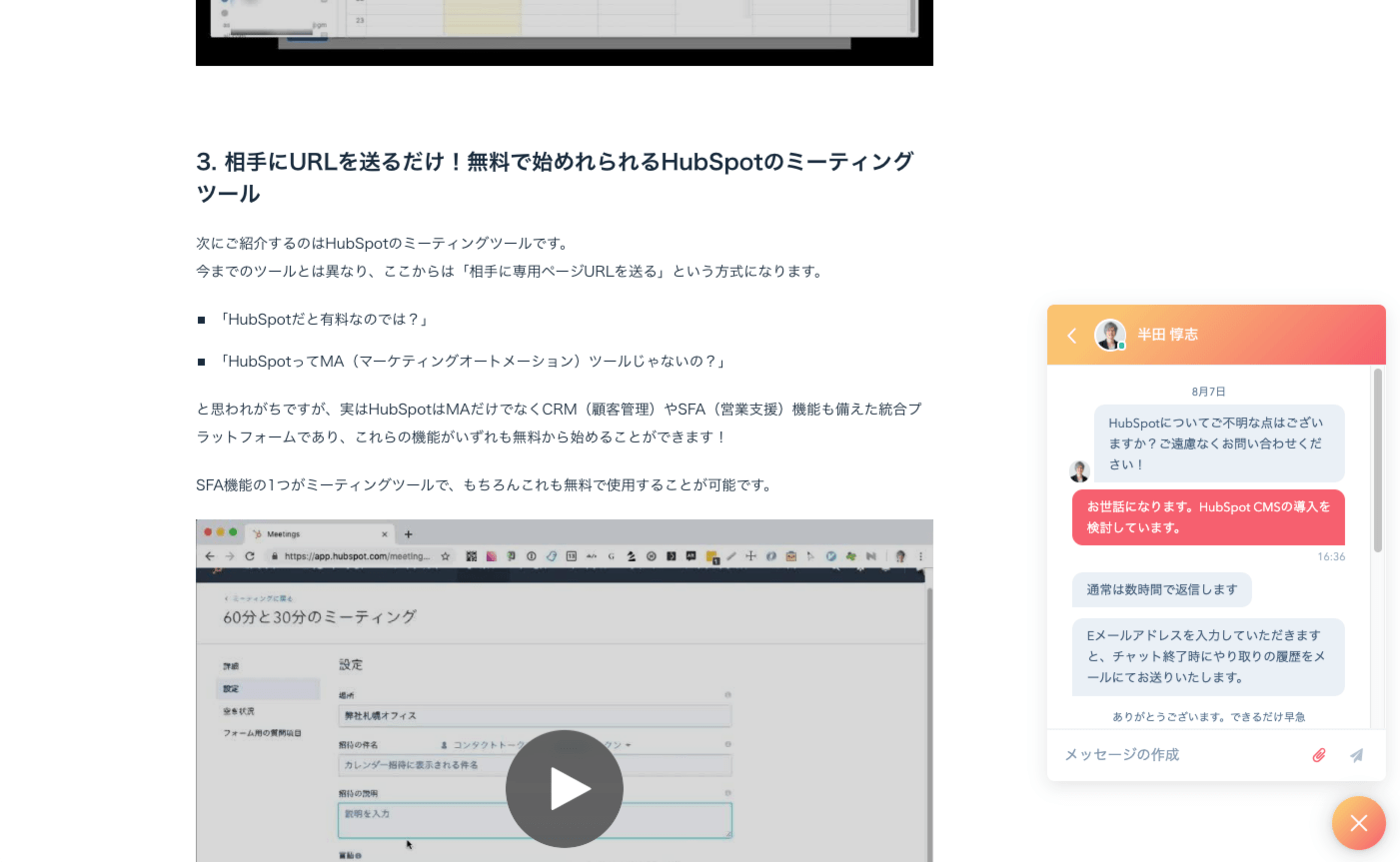
Task: Click the bookmark star in the video's address bar
Action: pos(446,556)
